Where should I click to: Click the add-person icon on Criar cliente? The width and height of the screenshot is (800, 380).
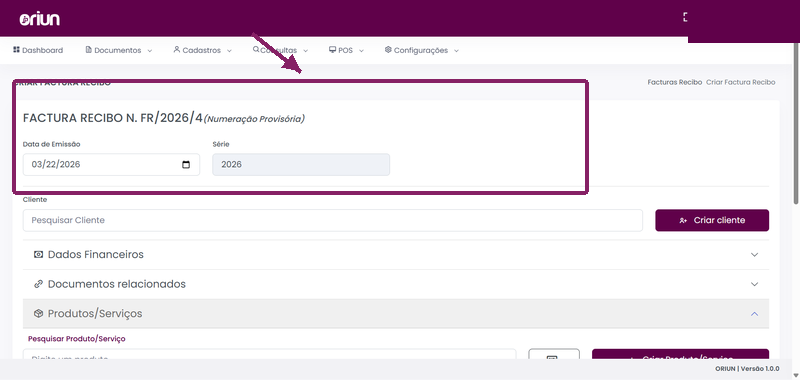point(683,221)
